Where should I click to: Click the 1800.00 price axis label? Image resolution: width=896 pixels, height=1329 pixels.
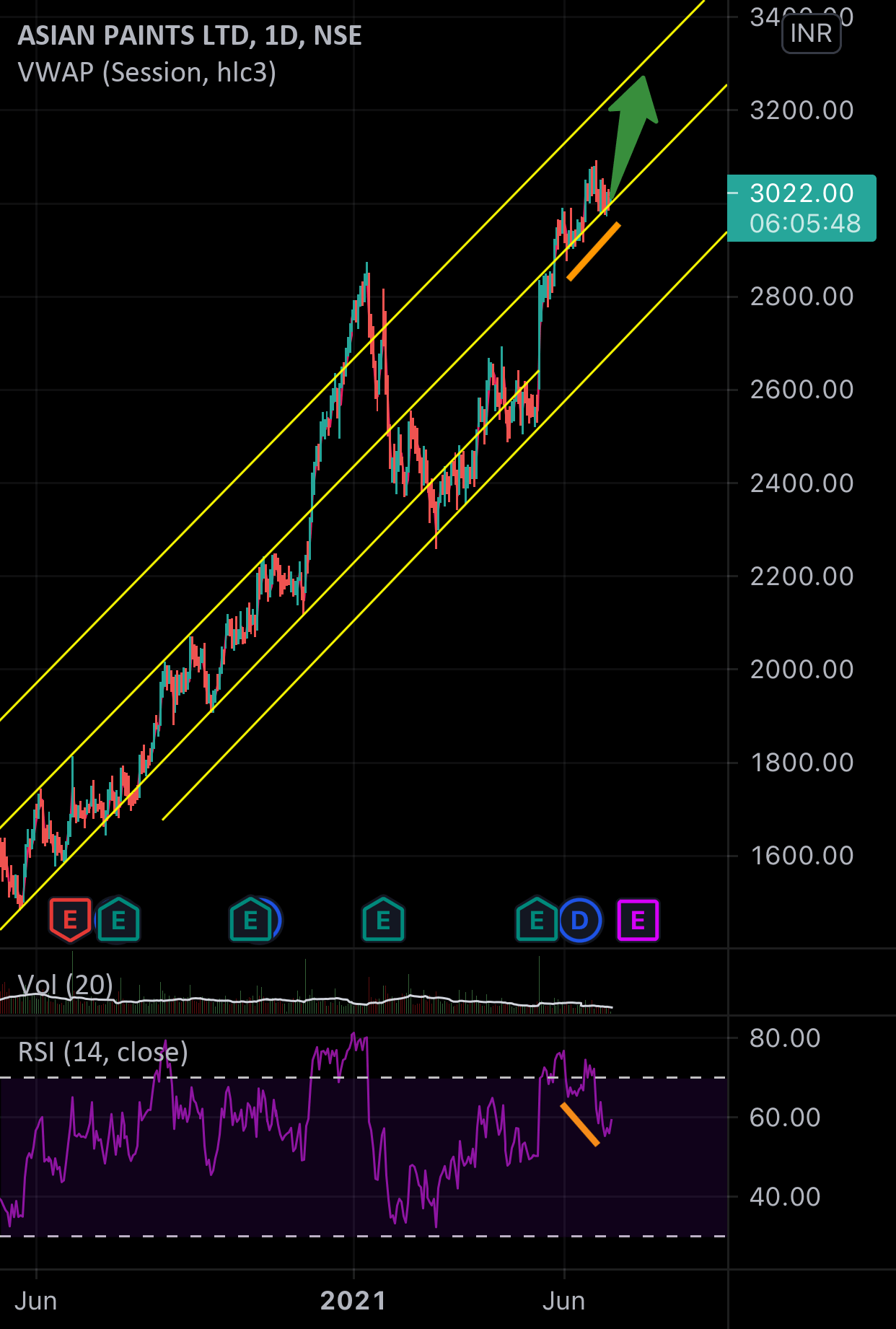(x=801, y=763)
